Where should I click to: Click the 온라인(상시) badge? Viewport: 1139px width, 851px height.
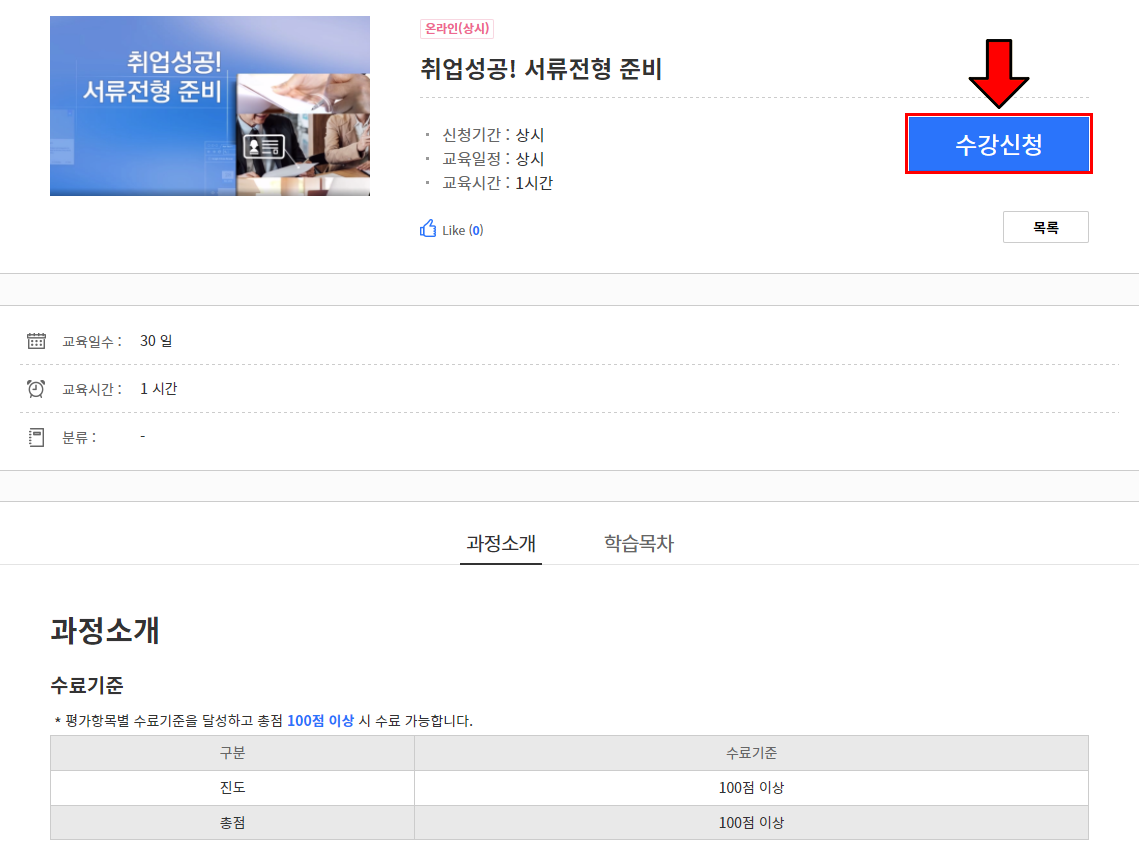(457, 28)
